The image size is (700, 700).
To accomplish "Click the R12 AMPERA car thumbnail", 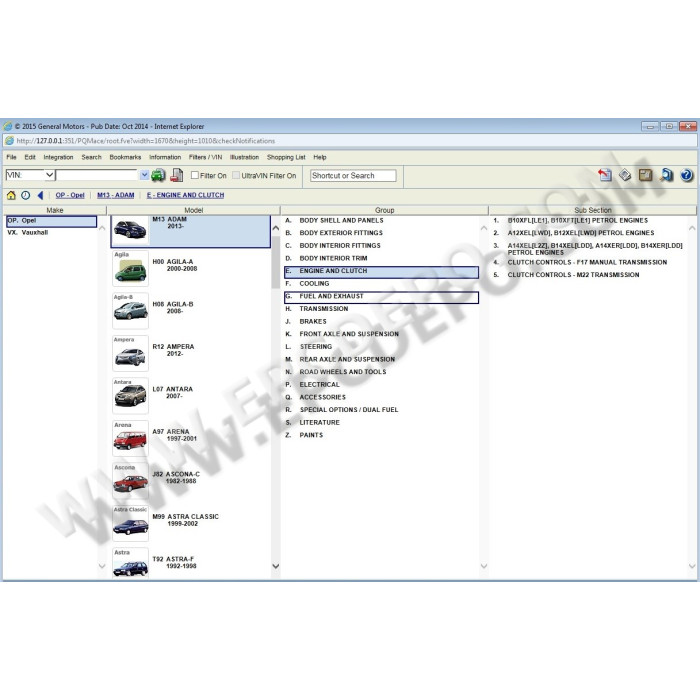I will coord(130,353).
